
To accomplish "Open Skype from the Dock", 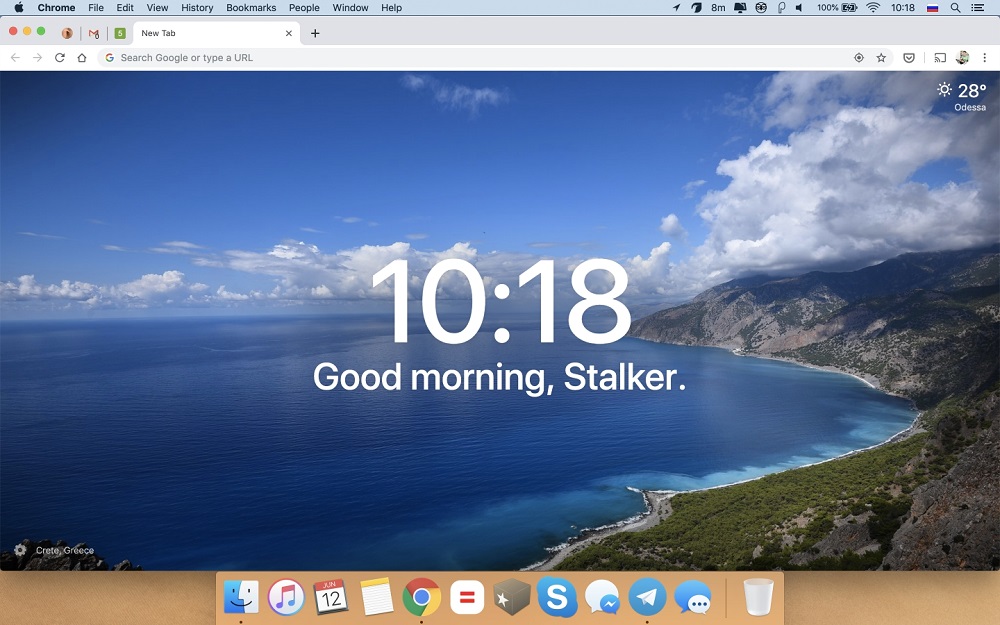I will [x=557, y=597].
